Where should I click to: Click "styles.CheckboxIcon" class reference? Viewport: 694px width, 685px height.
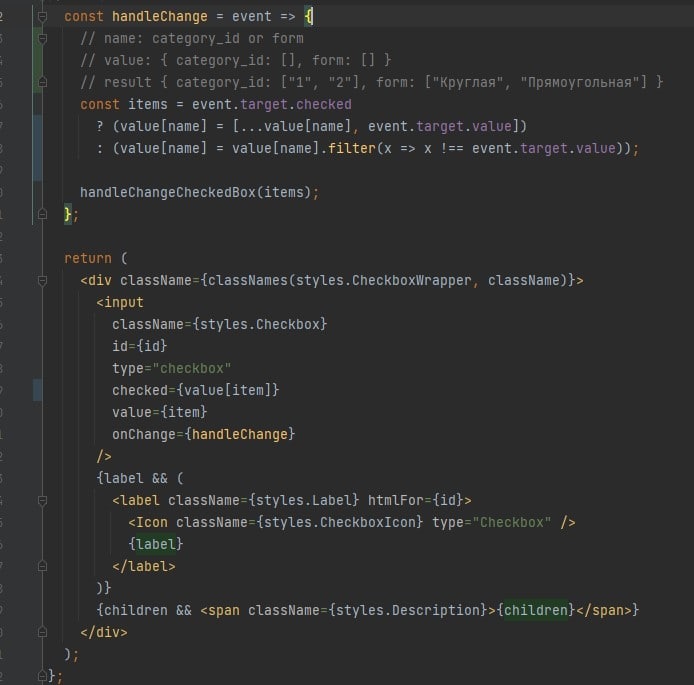[x=339, y=523]
